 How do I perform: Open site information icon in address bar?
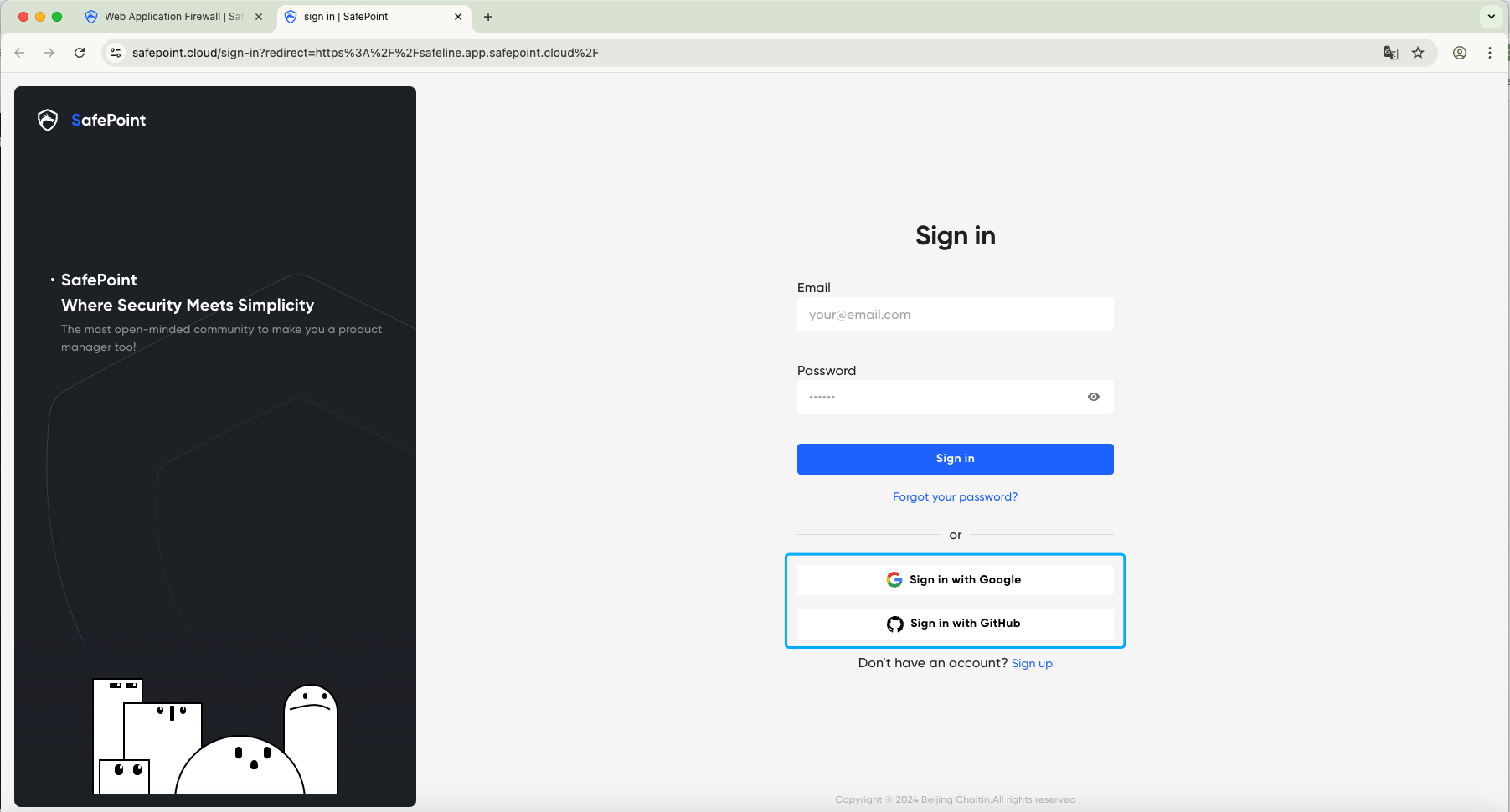(x=116, y=53)
